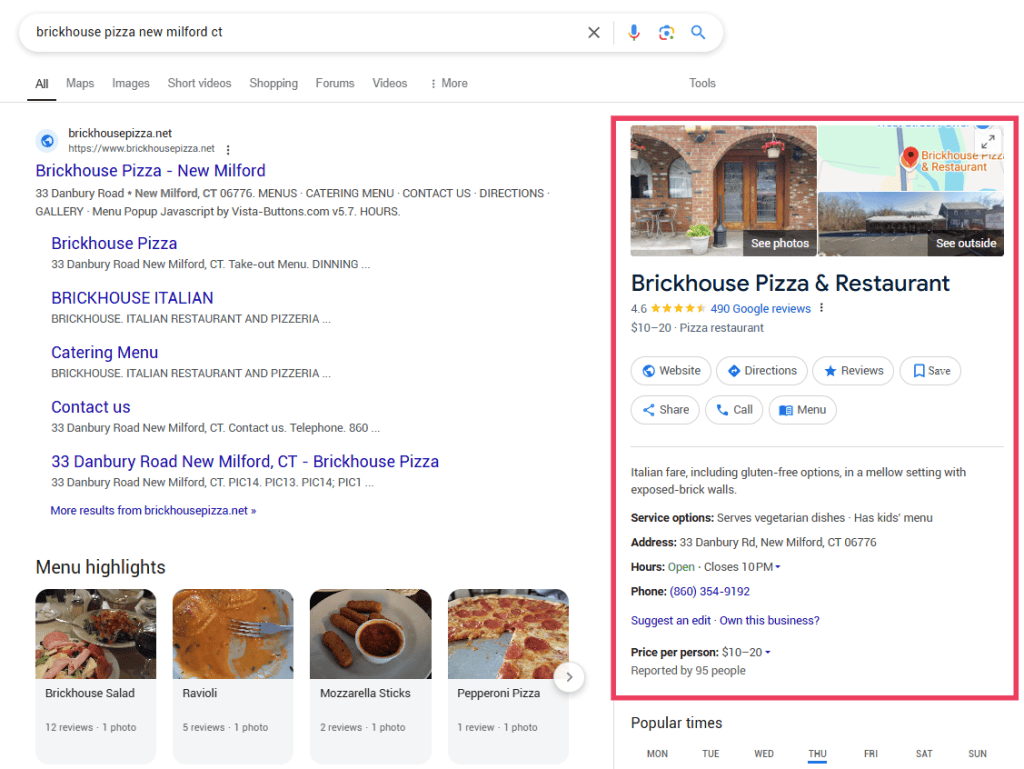Select MON in Popular times
The width and height of the screenshot is (1024, 769).
tap(657, 754)
